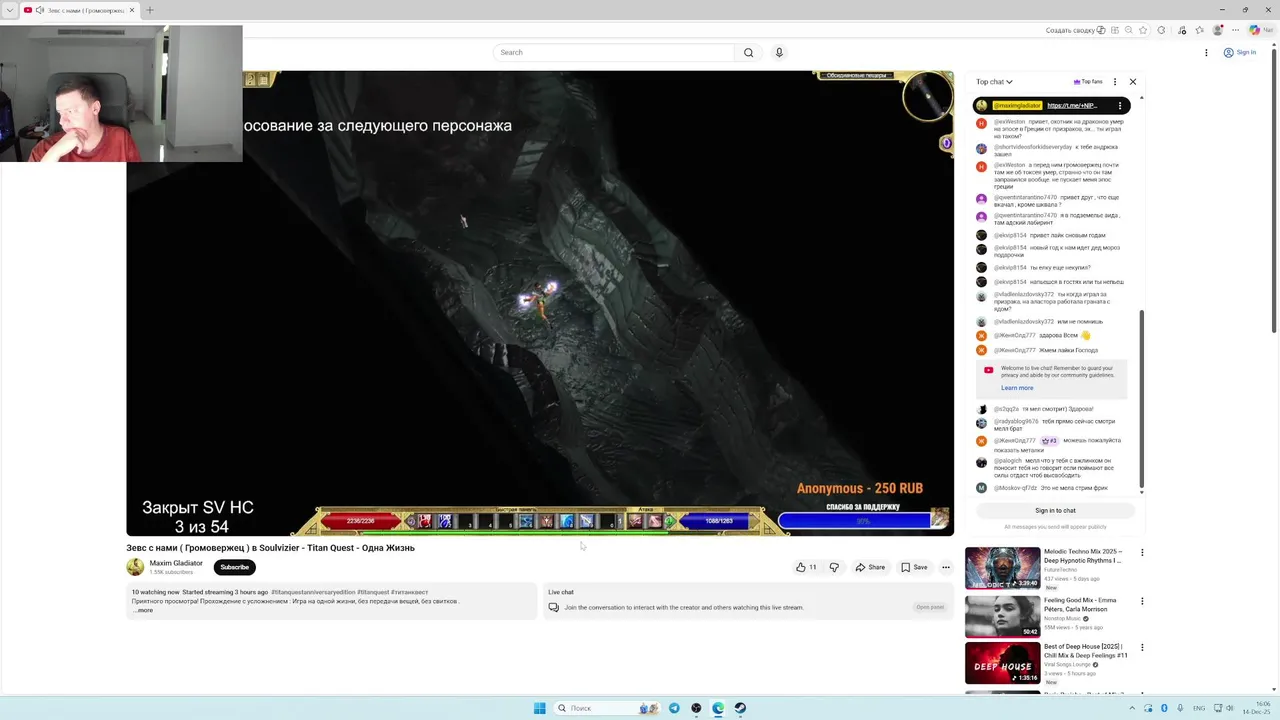1280x720 pixels.
Task: Open Steam from the taskbar
Action: pos(740,708)
